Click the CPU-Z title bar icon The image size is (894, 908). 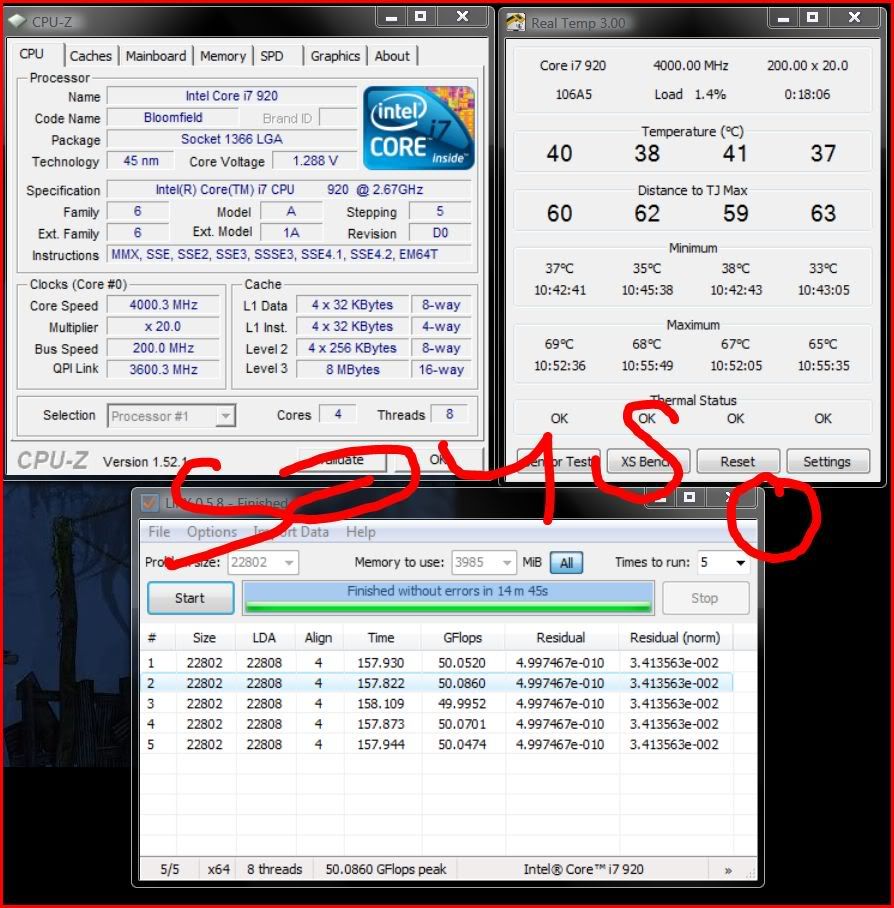pos(19,20)
